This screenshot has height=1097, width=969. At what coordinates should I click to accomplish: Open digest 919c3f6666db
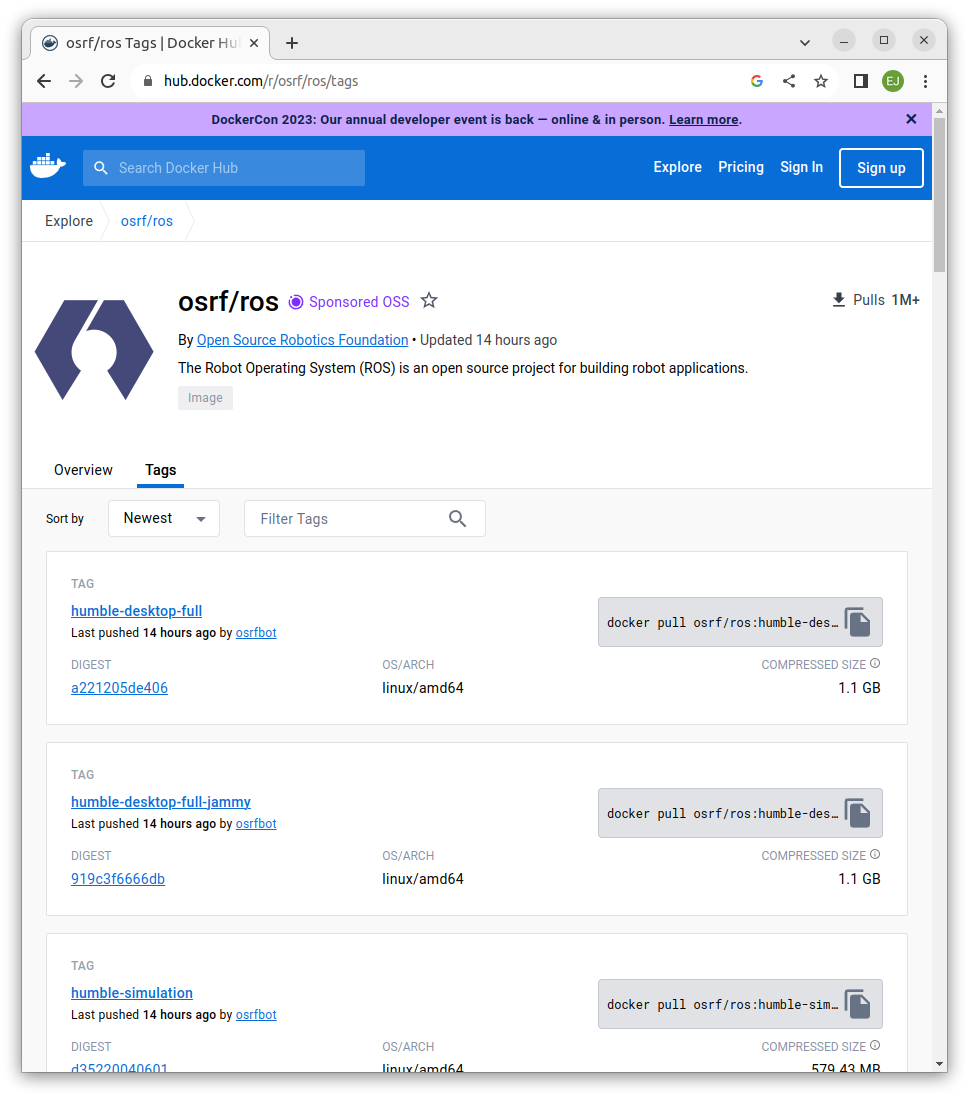click(118, 879)
